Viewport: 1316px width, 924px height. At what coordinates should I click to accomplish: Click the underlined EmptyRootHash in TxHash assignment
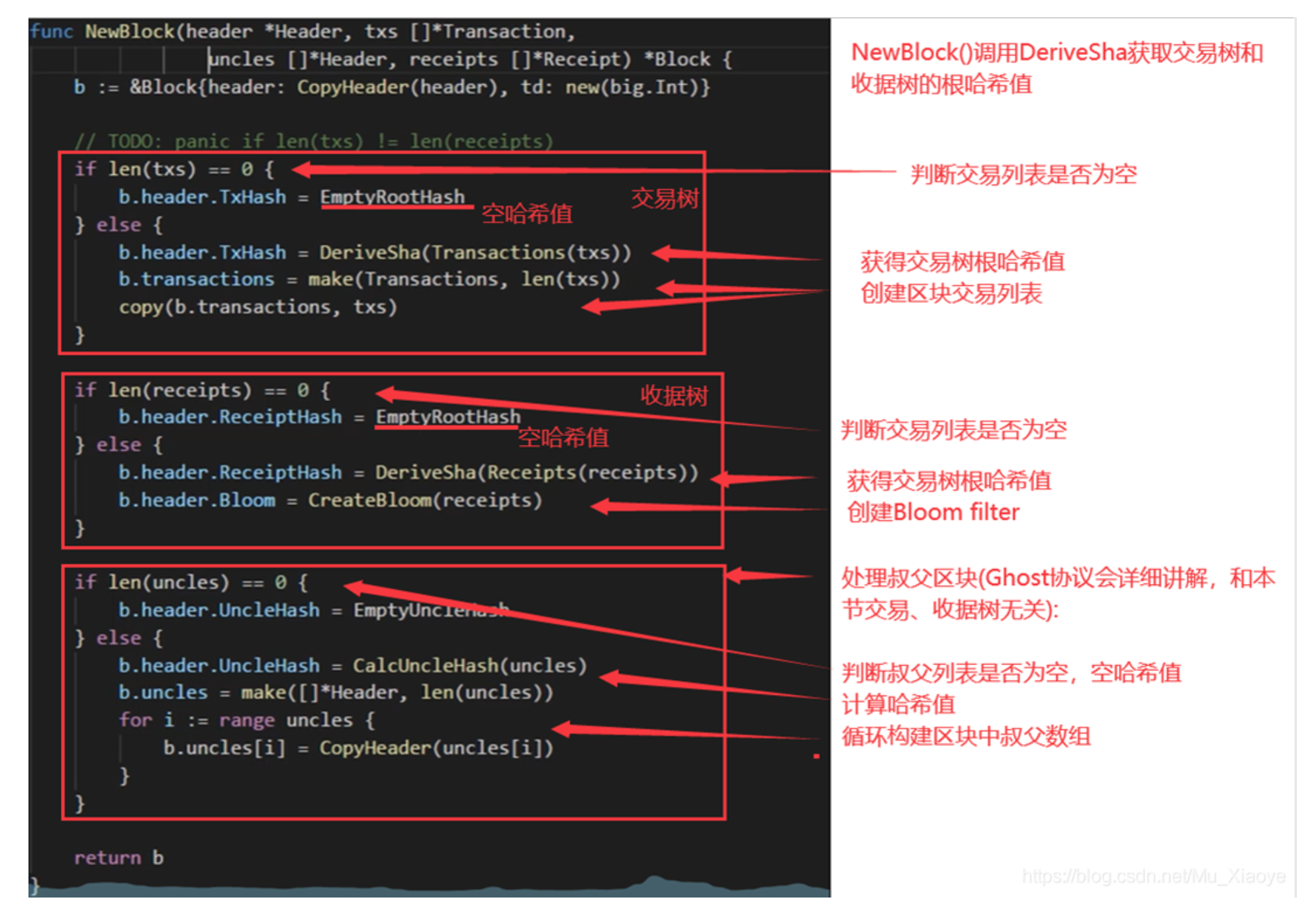[393, 197]
